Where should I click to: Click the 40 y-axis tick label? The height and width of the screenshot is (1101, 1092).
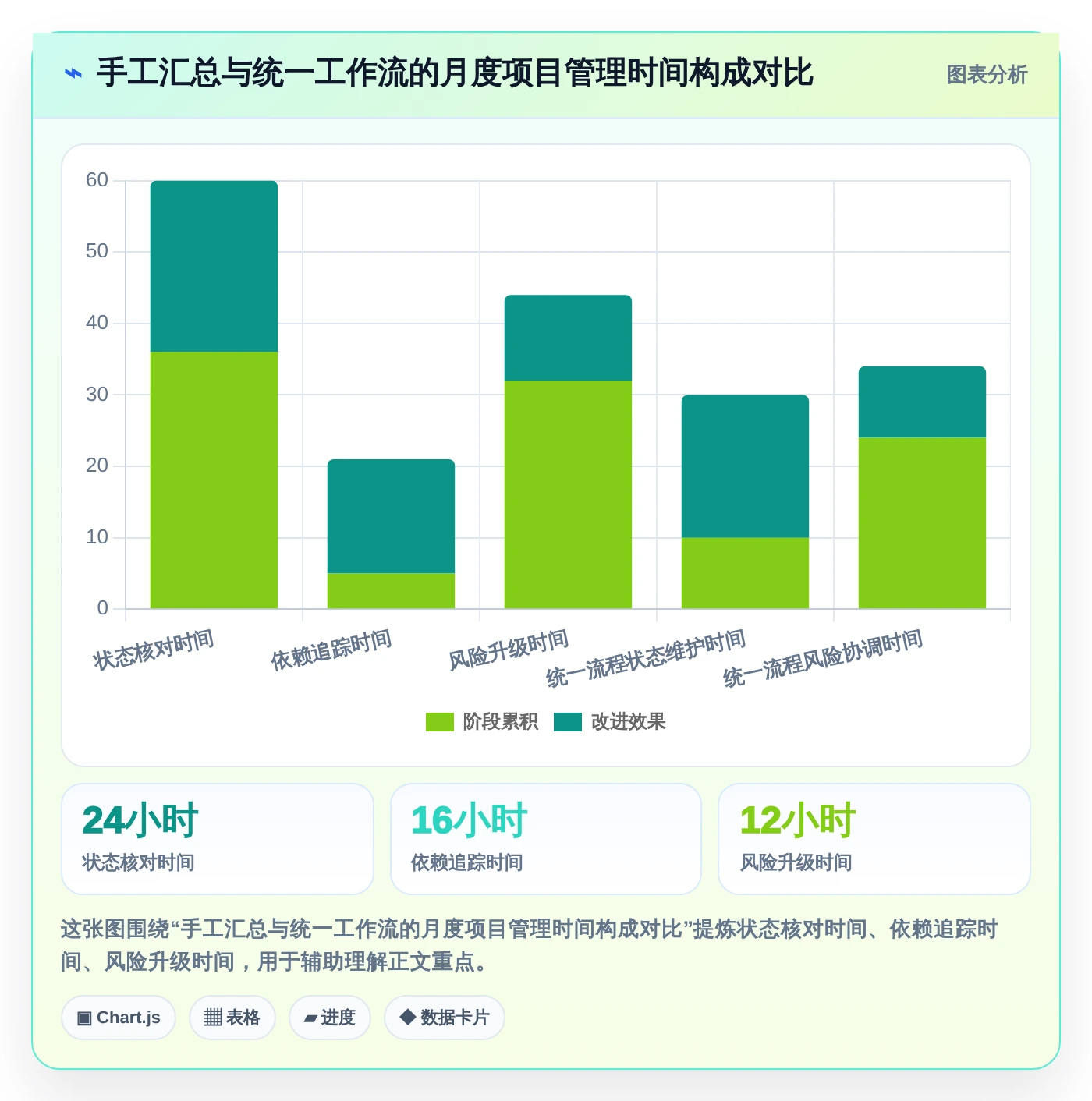click(97, 323)
